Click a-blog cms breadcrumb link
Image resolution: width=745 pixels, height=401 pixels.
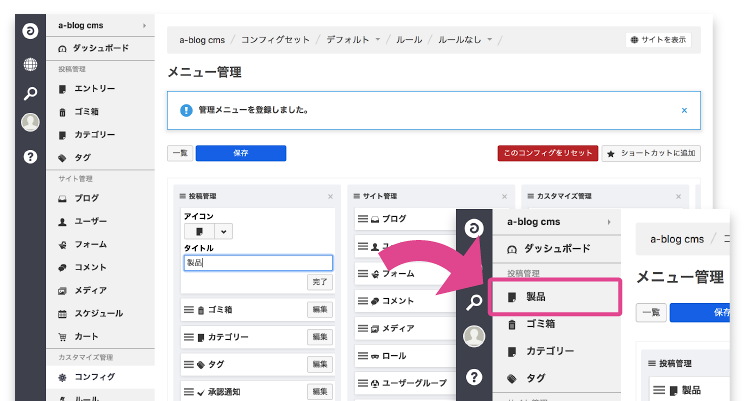(202, 40)
